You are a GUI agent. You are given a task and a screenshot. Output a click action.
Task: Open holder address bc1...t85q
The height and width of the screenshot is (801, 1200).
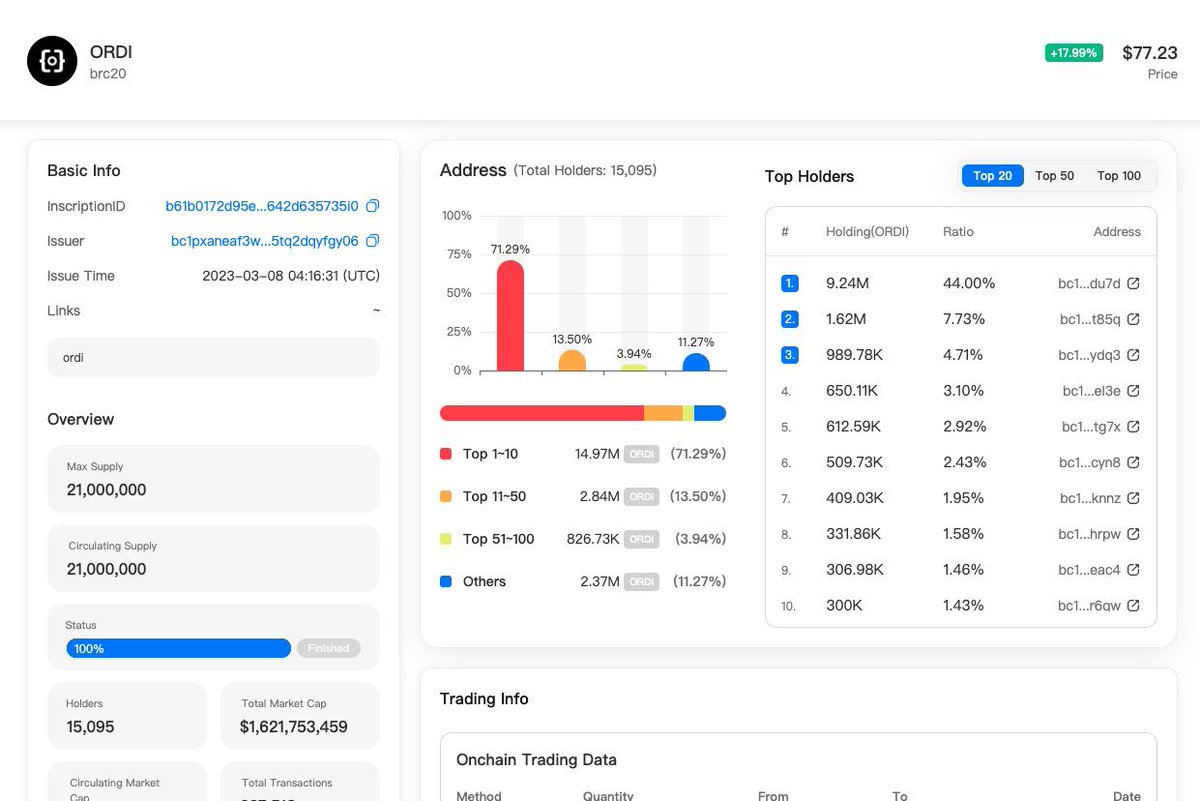click(x=1090, y=319)
